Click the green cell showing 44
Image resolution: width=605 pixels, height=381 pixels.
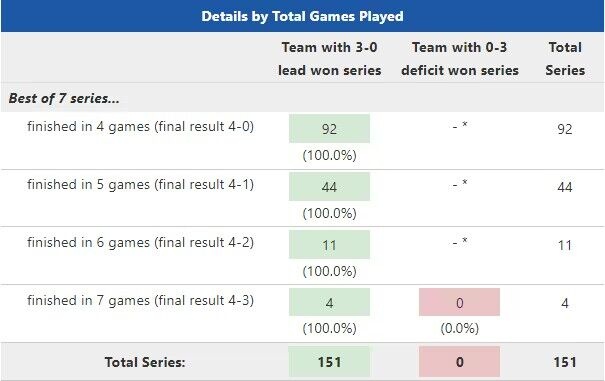pyautogui.click(x=329, y=187)
